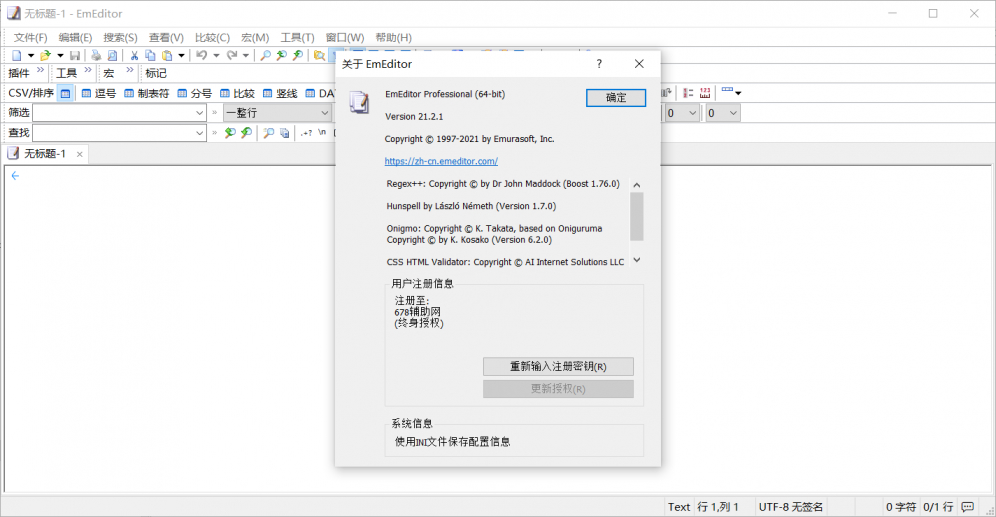The width and height of the screenshot is (996, 517).
Task: Click the UTF-8 无签名 encoding in status bar
Action: point(790,507)
